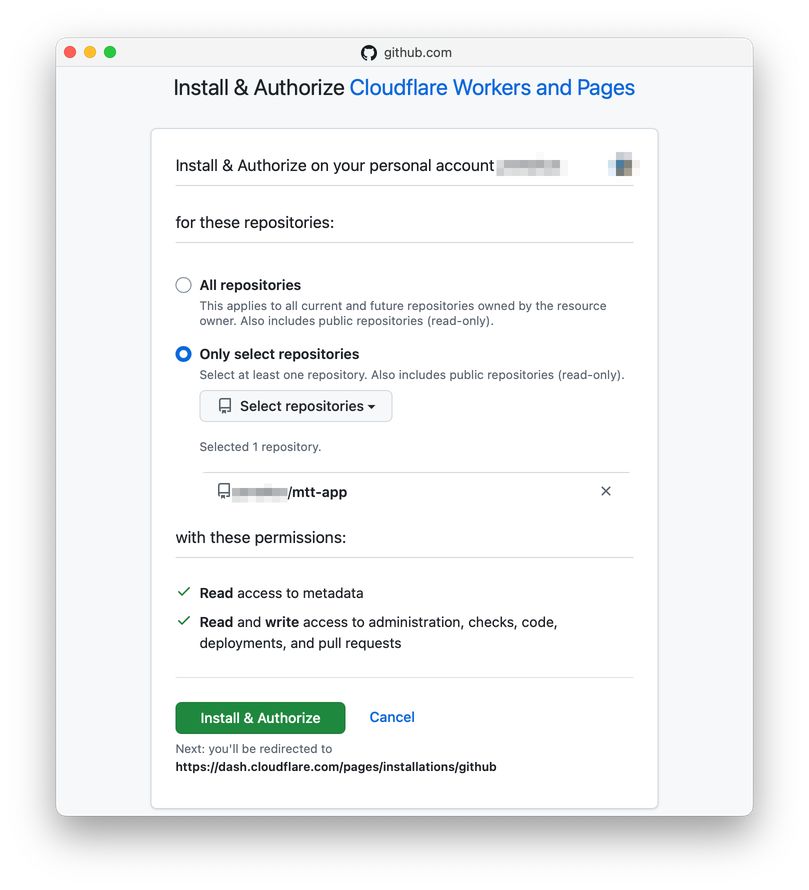Open the Cloudflare Workers and Pages link
The width and height of the screenshot is (809, 890).
coord(492,87)
